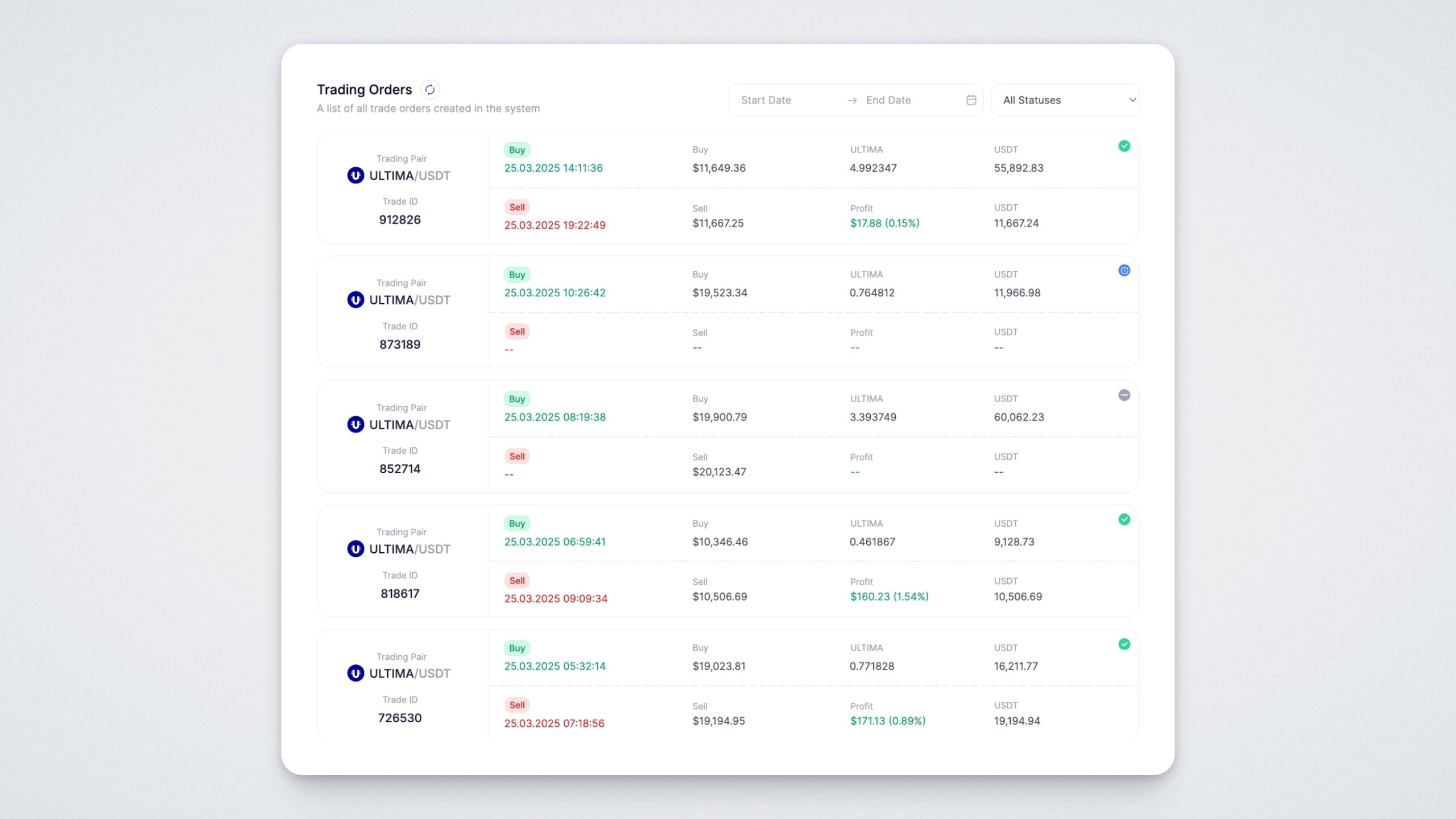Viewport: 1456px width, 819px height.
Task: Click the chevron arrow of All Statuses
Action: [x=1132, y=100]
